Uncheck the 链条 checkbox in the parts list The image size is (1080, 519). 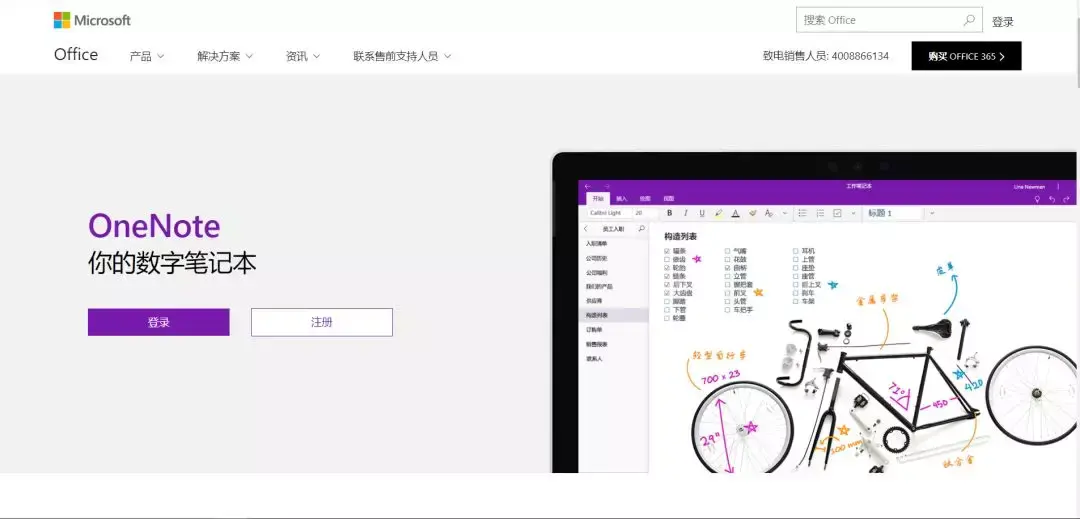tap(667, 276)
